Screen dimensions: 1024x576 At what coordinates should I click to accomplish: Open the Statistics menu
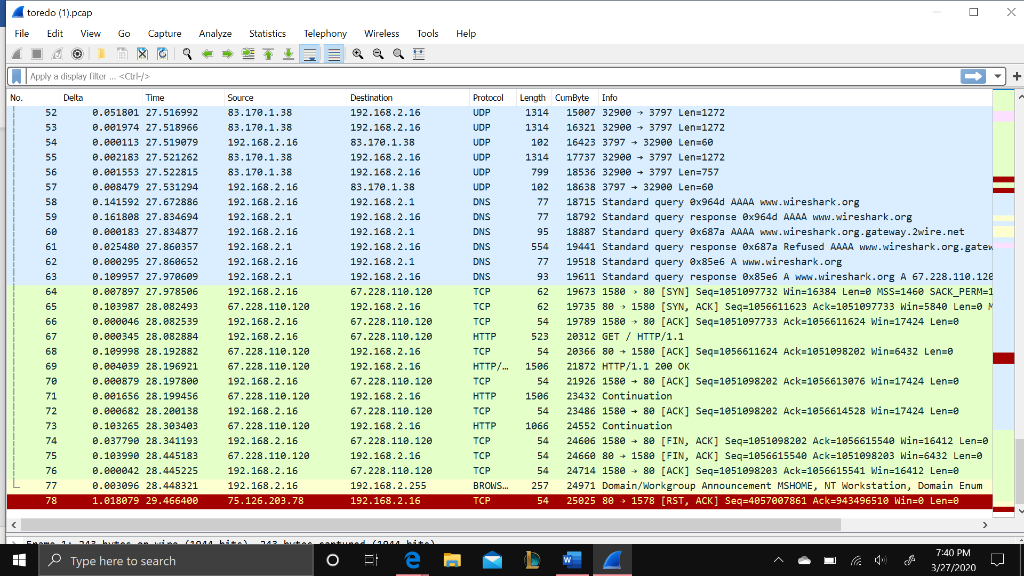coord(267,33)
